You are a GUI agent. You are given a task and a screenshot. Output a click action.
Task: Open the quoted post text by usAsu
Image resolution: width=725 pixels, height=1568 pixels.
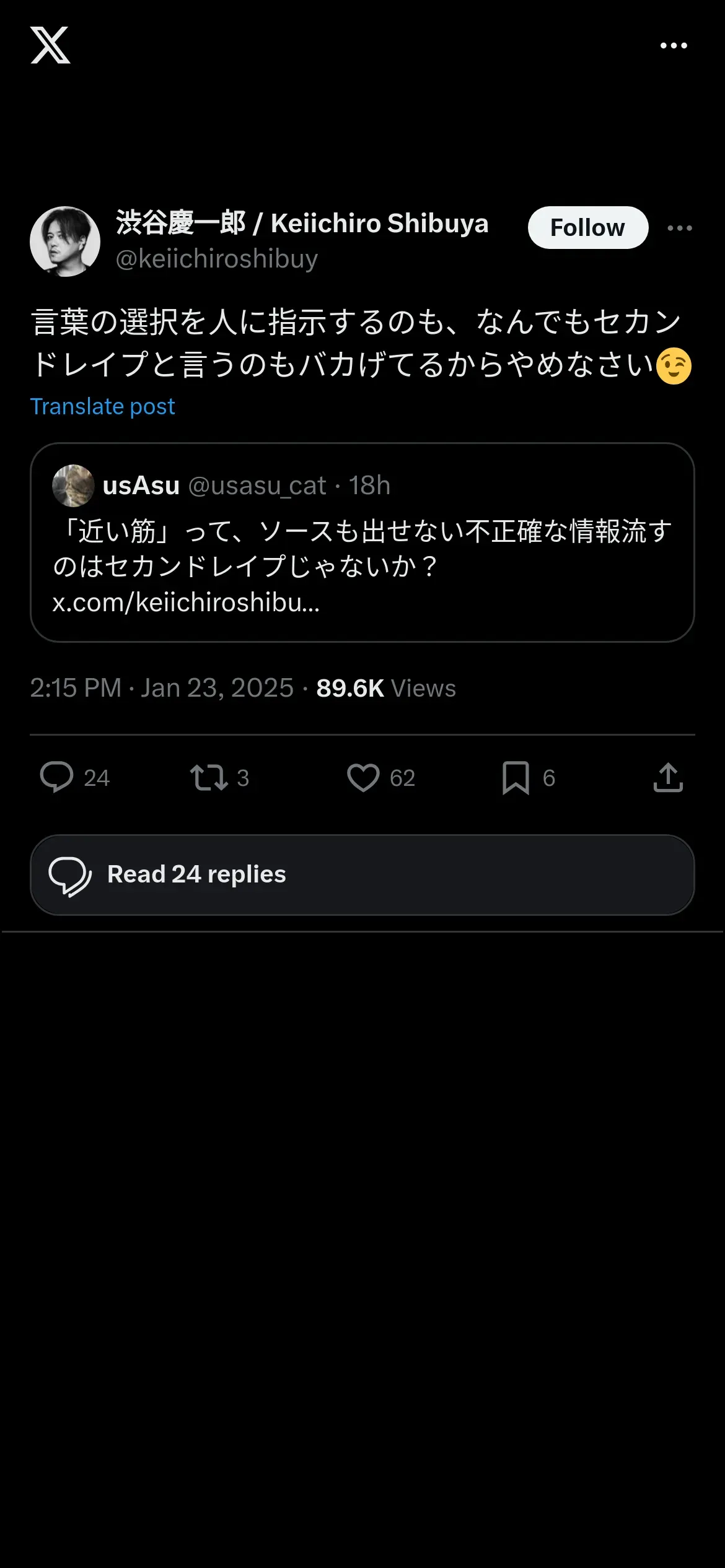tap(362, 548)
